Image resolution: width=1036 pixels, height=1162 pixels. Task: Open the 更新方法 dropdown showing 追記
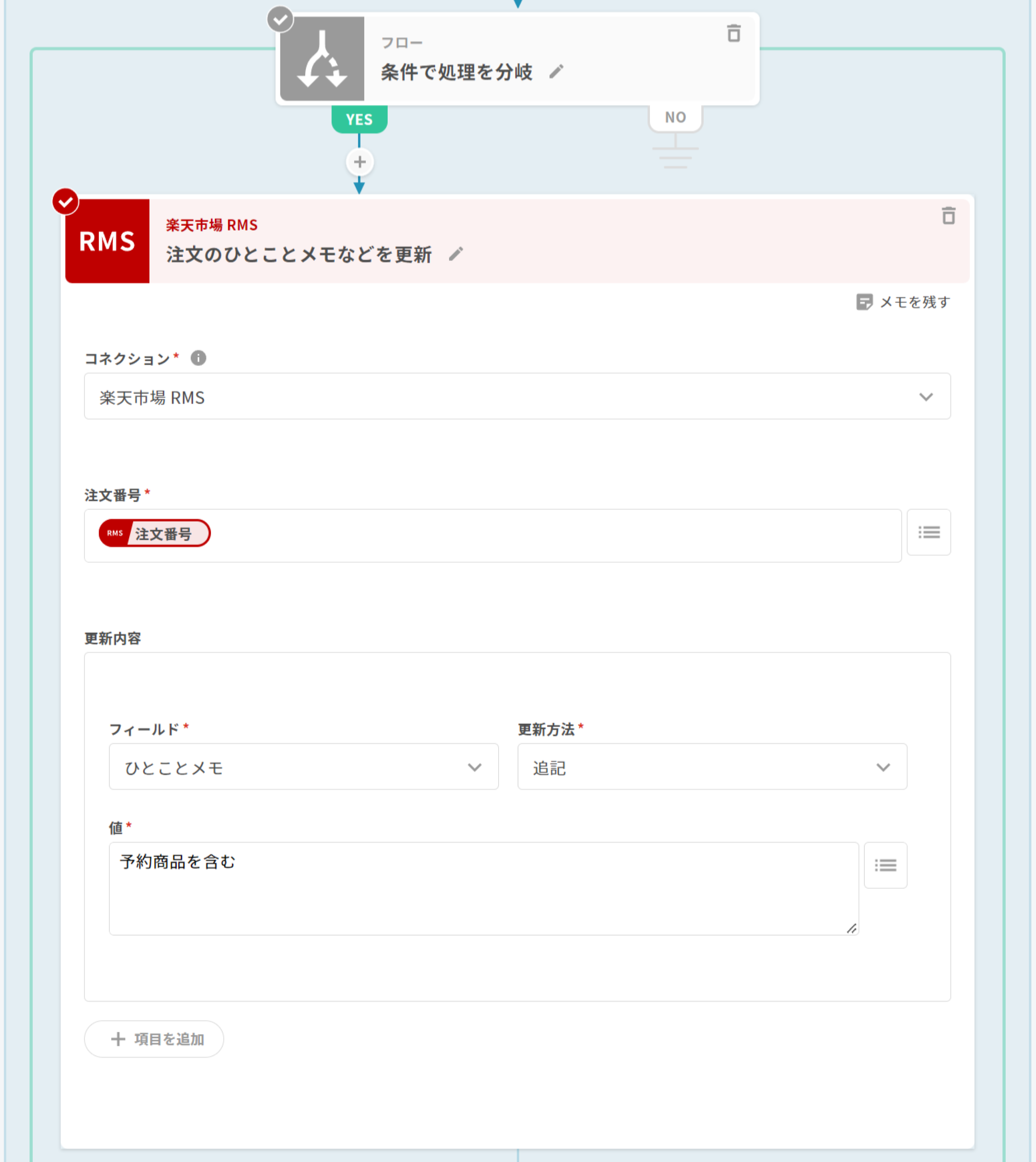click(x=711, y=767)
